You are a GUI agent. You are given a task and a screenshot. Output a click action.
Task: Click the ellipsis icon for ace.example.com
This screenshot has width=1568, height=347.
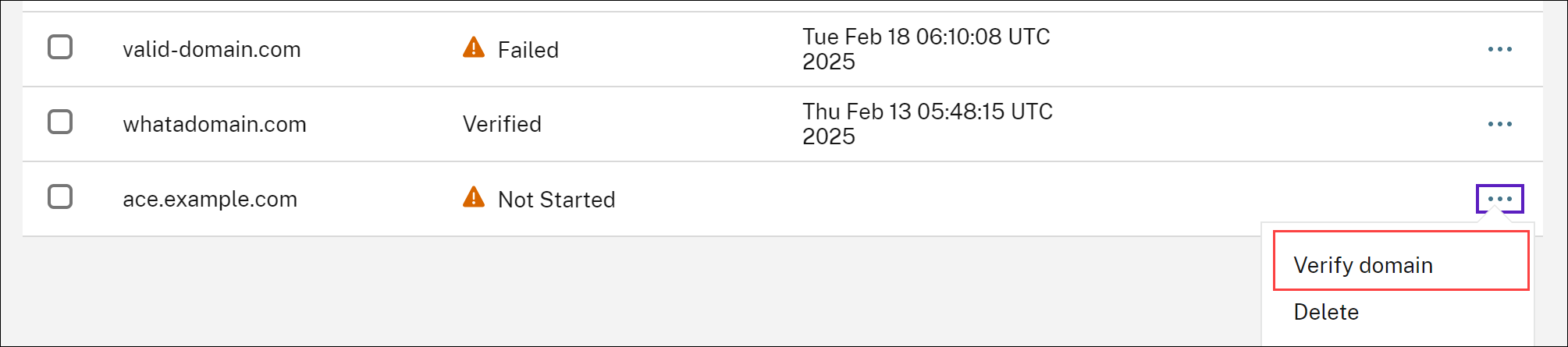pyautogui.click(x=1499, y=199)
